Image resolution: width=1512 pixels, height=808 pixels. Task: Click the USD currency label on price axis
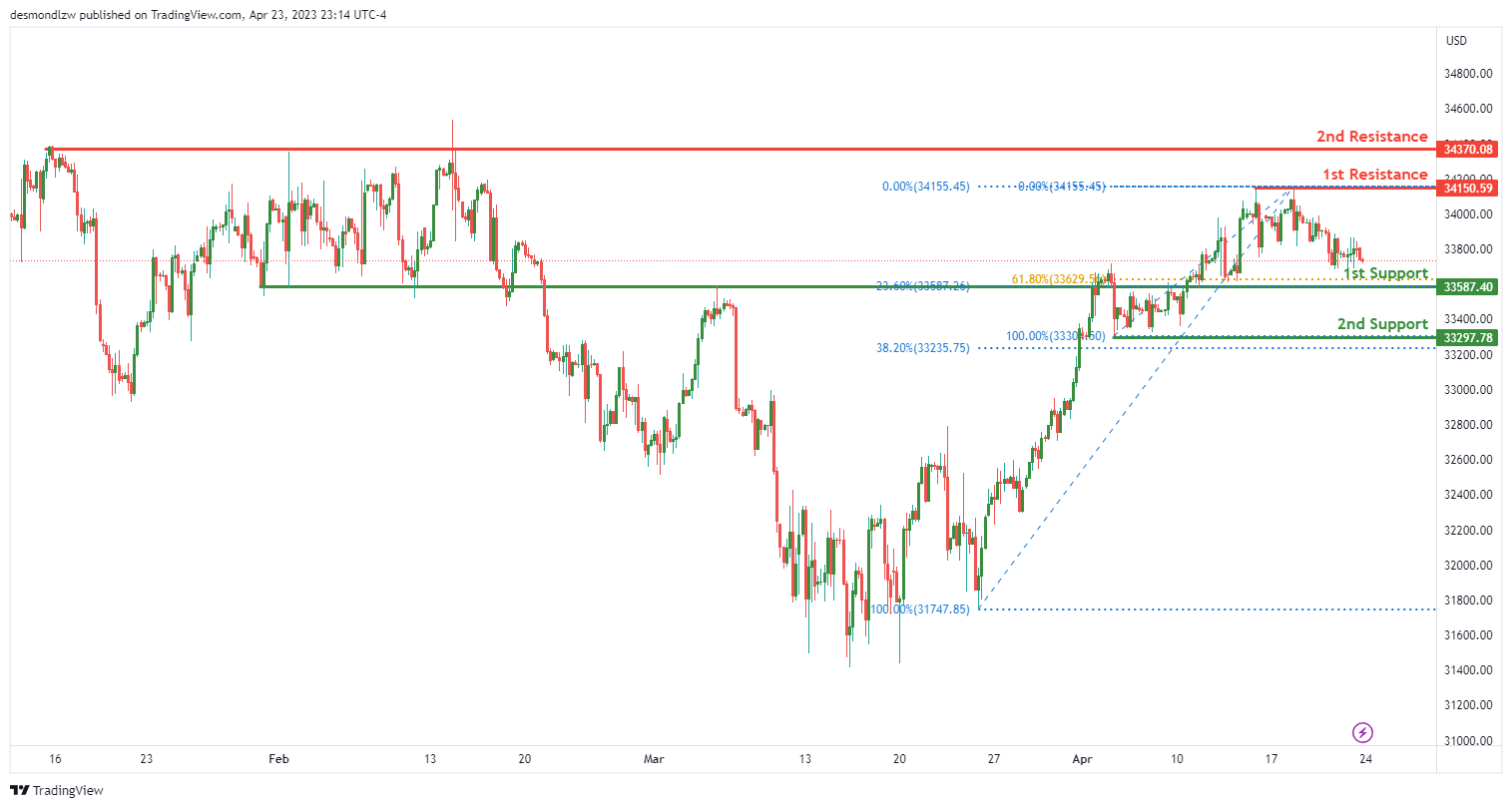(x=1456, y=41)
